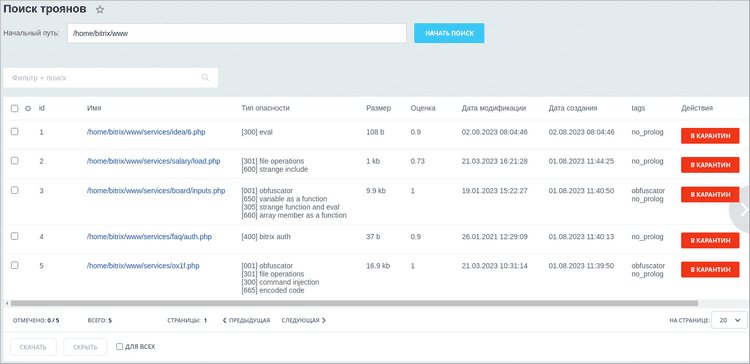The image size is (750, 364).
Task: Click the magnifier icon in filter field
Action: 205,77
